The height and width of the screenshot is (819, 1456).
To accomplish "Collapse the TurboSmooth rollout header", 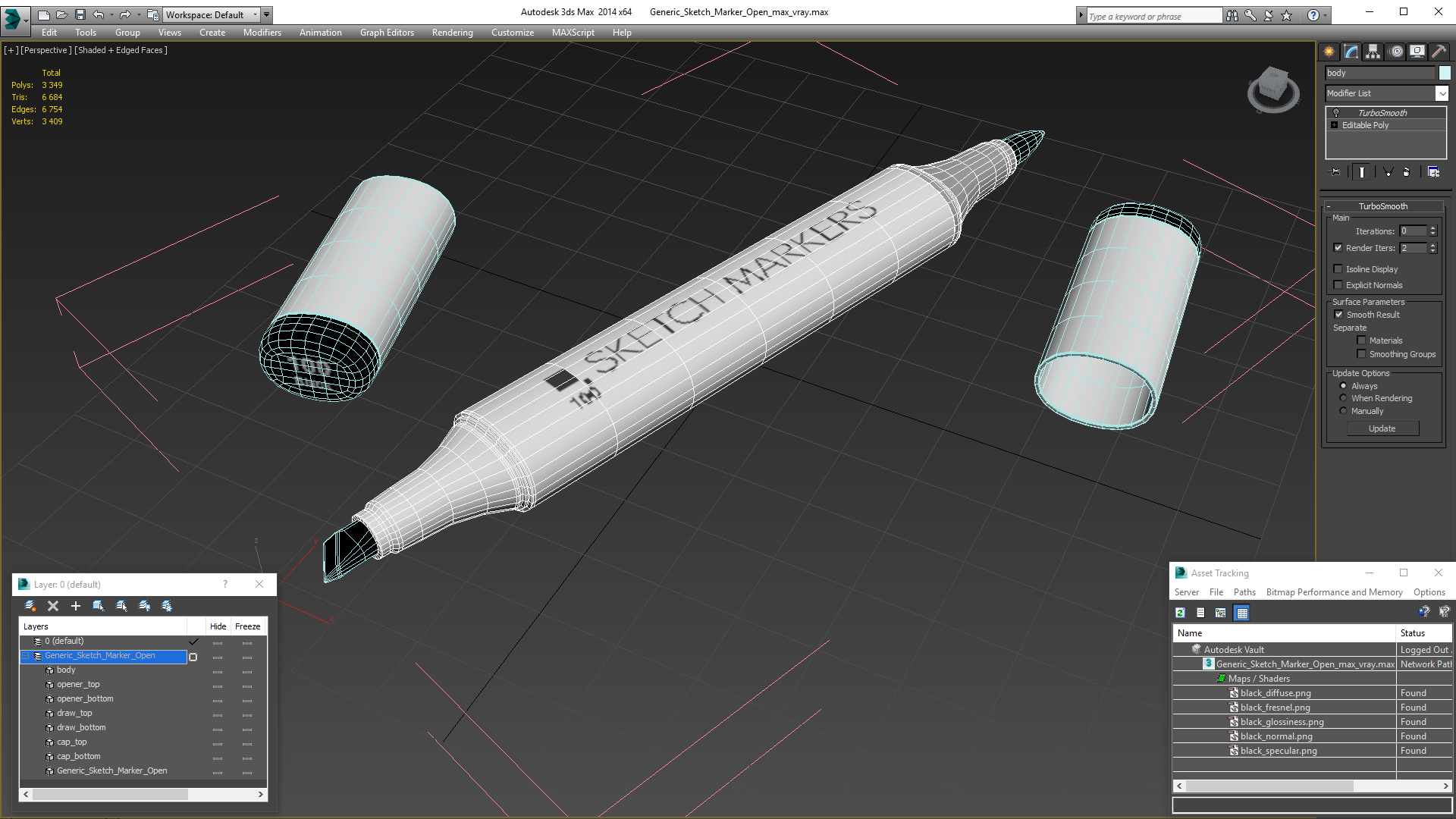I will click(x=1383, y=206).
